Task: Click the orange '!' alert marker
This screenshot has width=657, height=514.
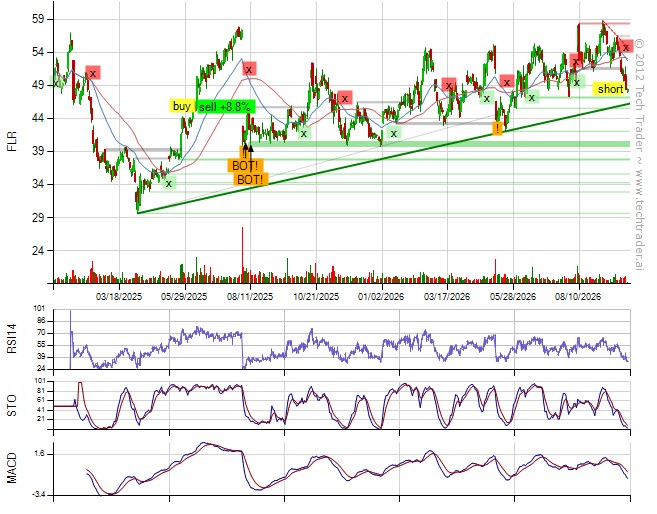Action: [x=497, y=128]
